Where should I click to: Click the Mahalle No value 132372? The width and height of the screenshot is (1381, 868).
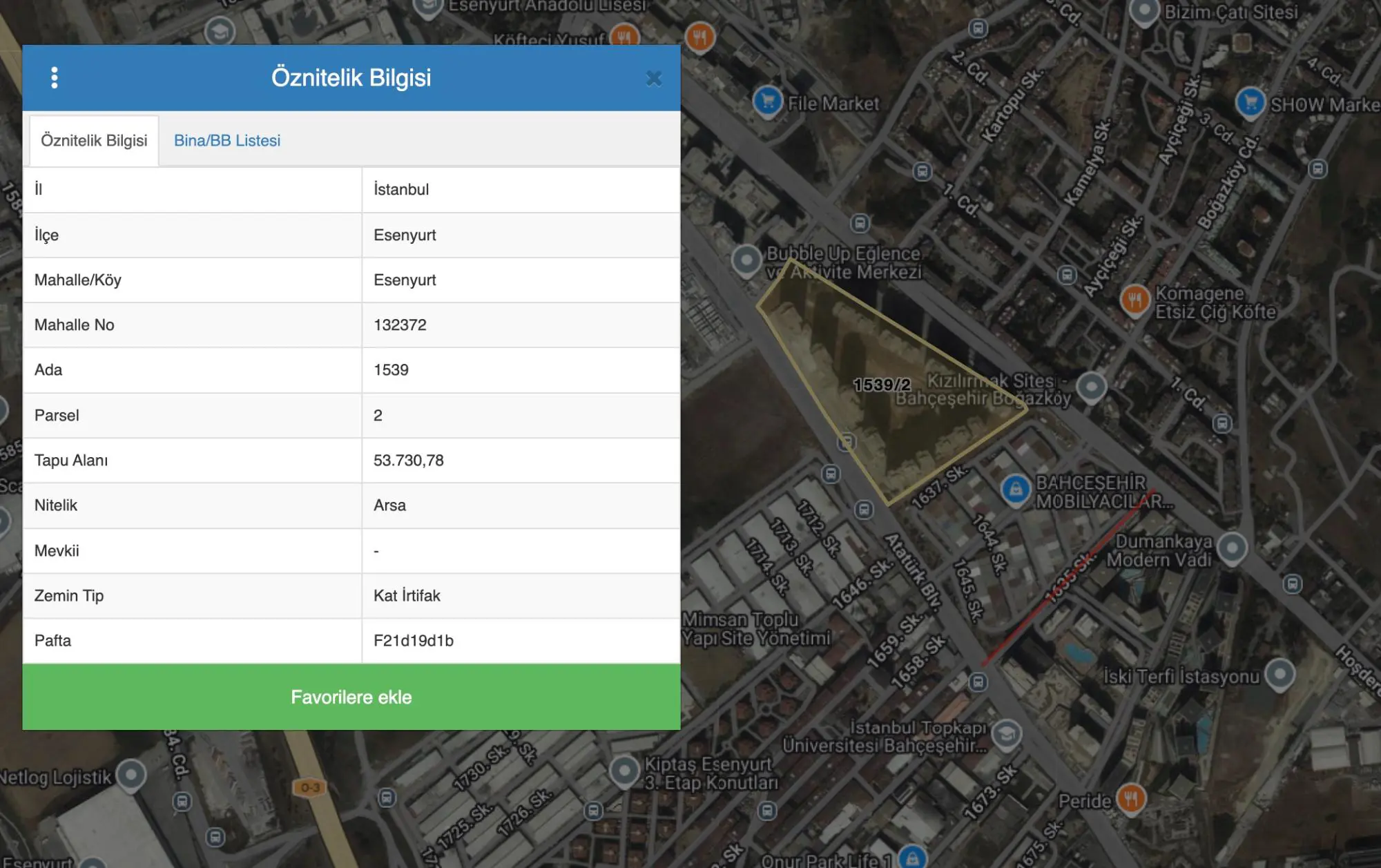(x=400, y=325)
